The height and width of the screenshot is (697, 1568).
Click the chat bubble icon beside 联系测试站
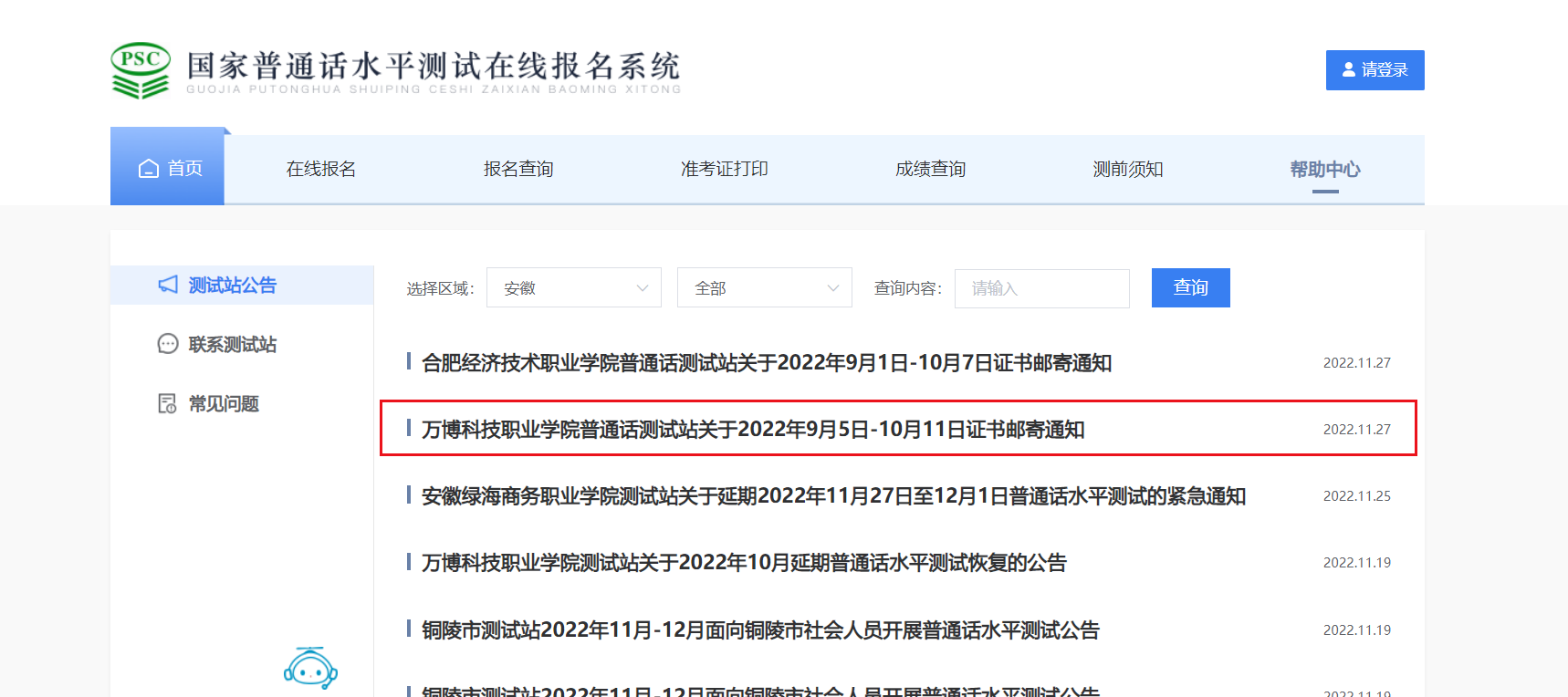pyautogui.click(x=168, y=344)
